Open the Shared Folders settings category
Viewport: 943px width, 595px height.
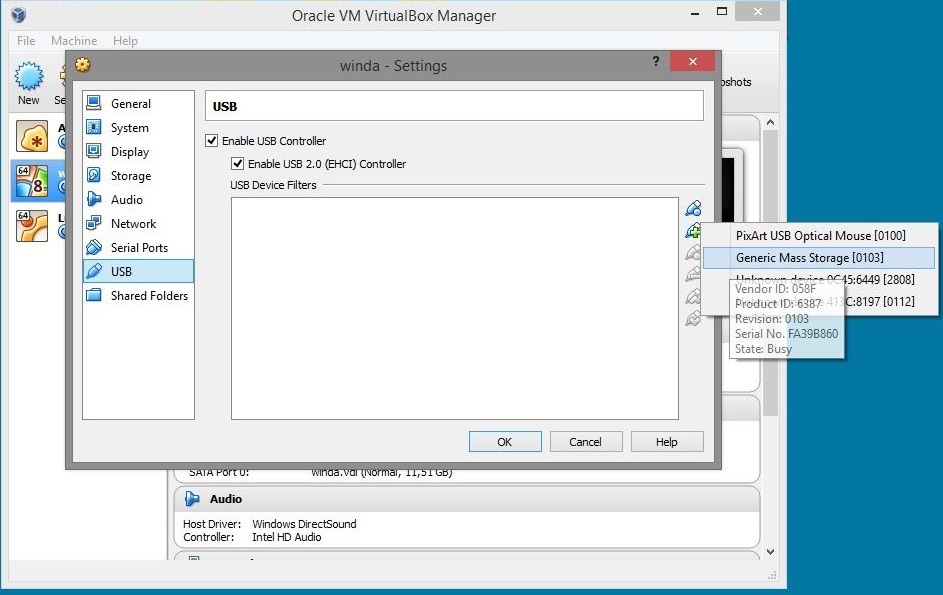tap(138, 295)
